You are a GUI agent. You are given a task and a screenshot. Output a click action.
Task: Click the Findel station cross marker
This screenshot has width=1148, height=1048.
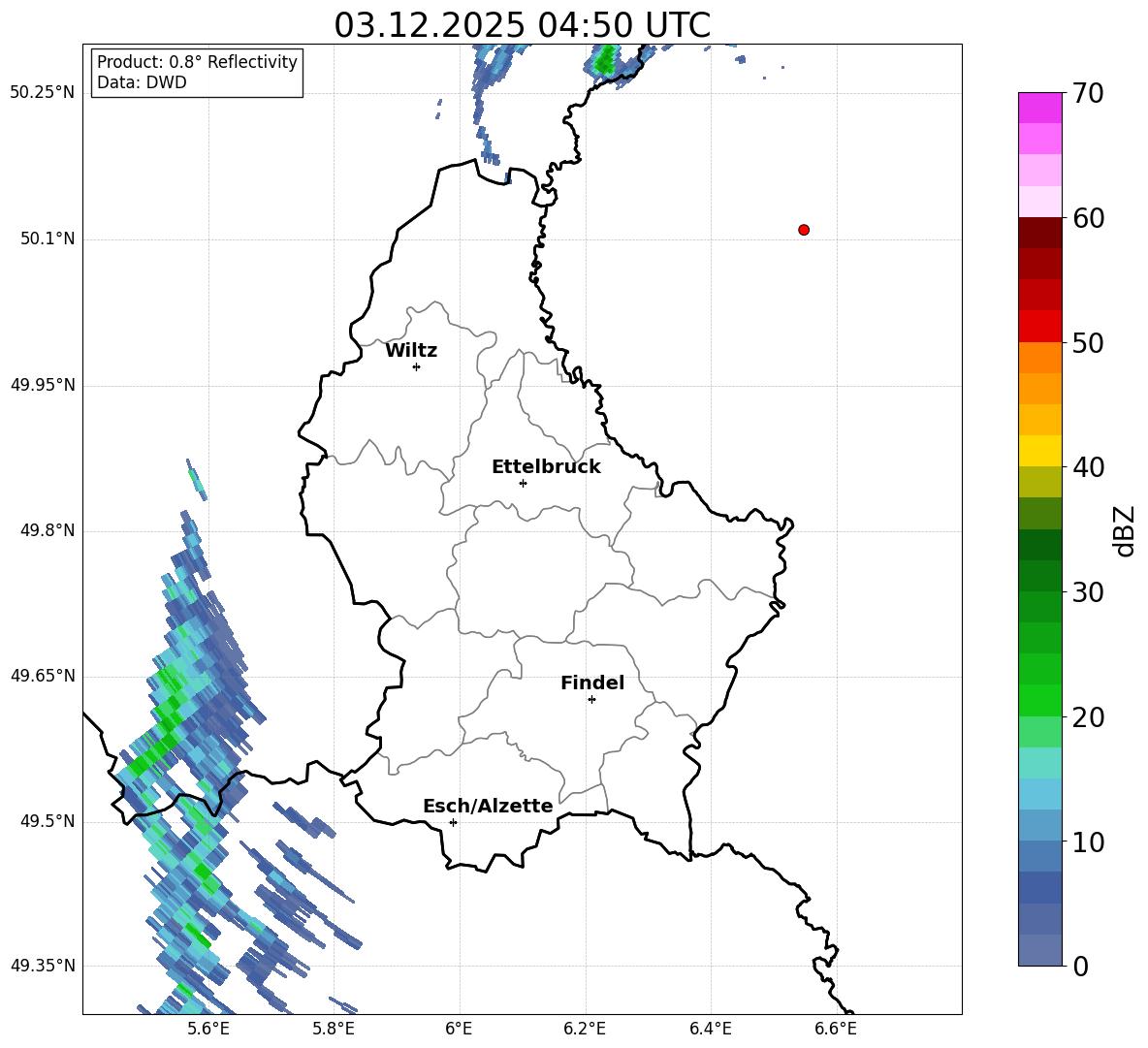[591, 700]
